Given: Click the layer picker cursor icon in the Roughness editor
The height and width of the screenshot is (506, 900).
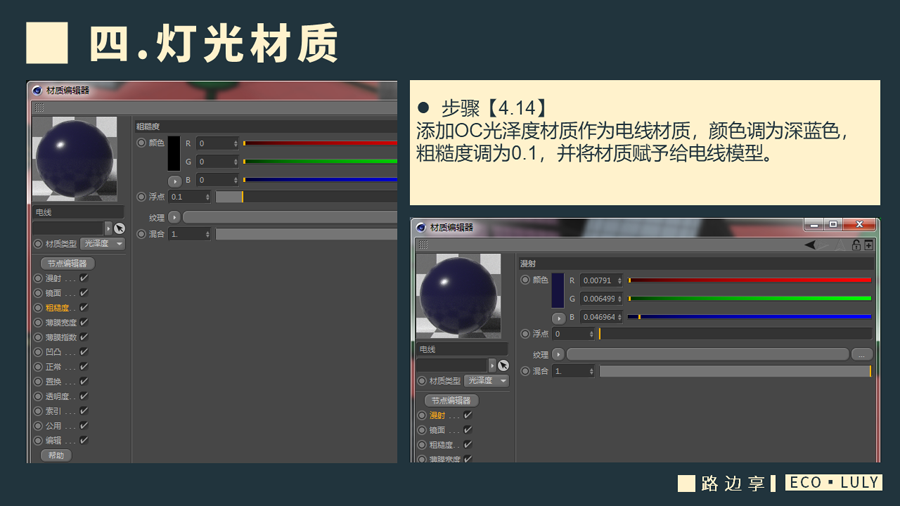Looking at the screenshot, I should pos(119,228).
